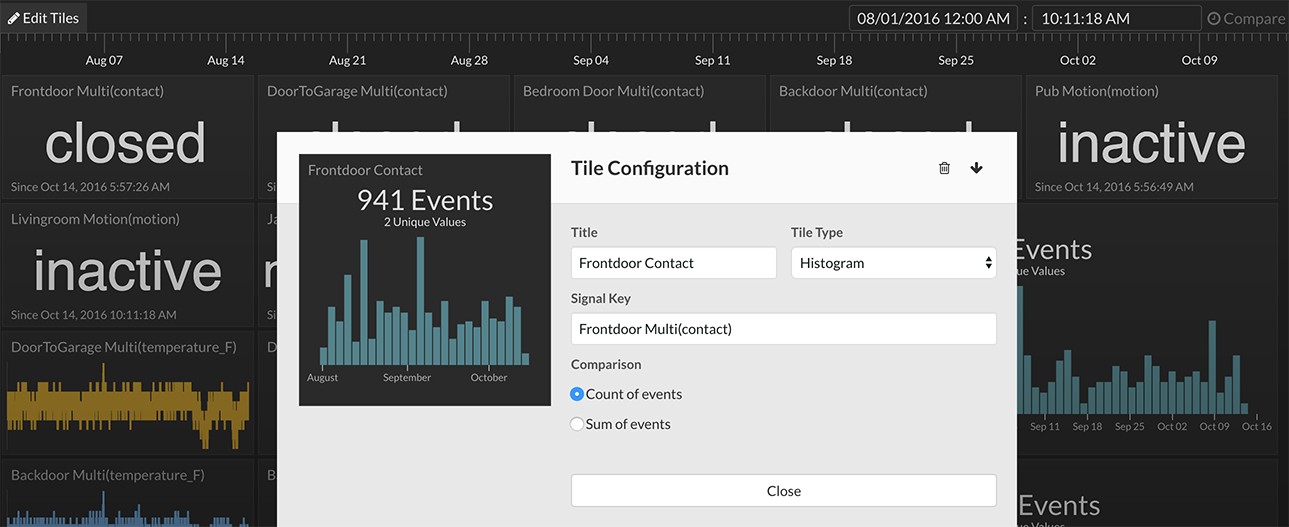This screenshot has height=527, width=1289.
Task: Click the Oct 02 mark on timeline
Action: pos(1078,60)
